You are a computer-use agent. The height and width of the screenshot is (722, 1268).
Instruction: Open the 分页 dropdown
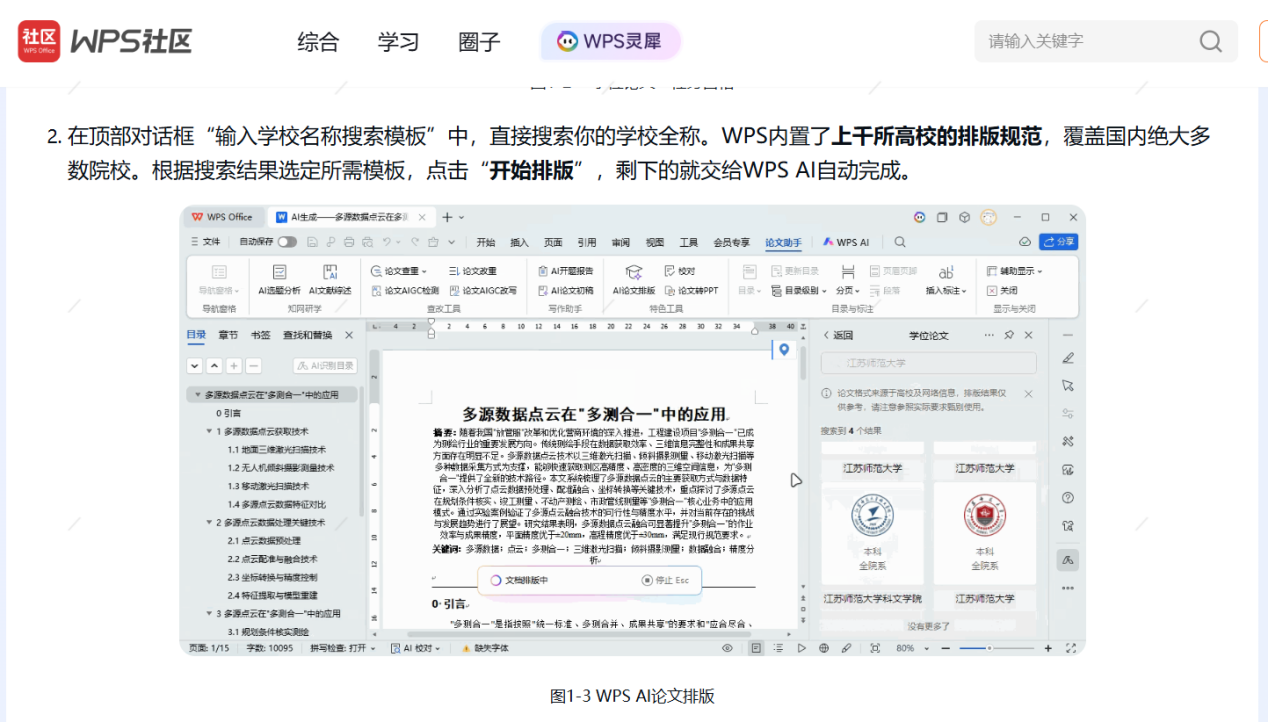[847, 279]
